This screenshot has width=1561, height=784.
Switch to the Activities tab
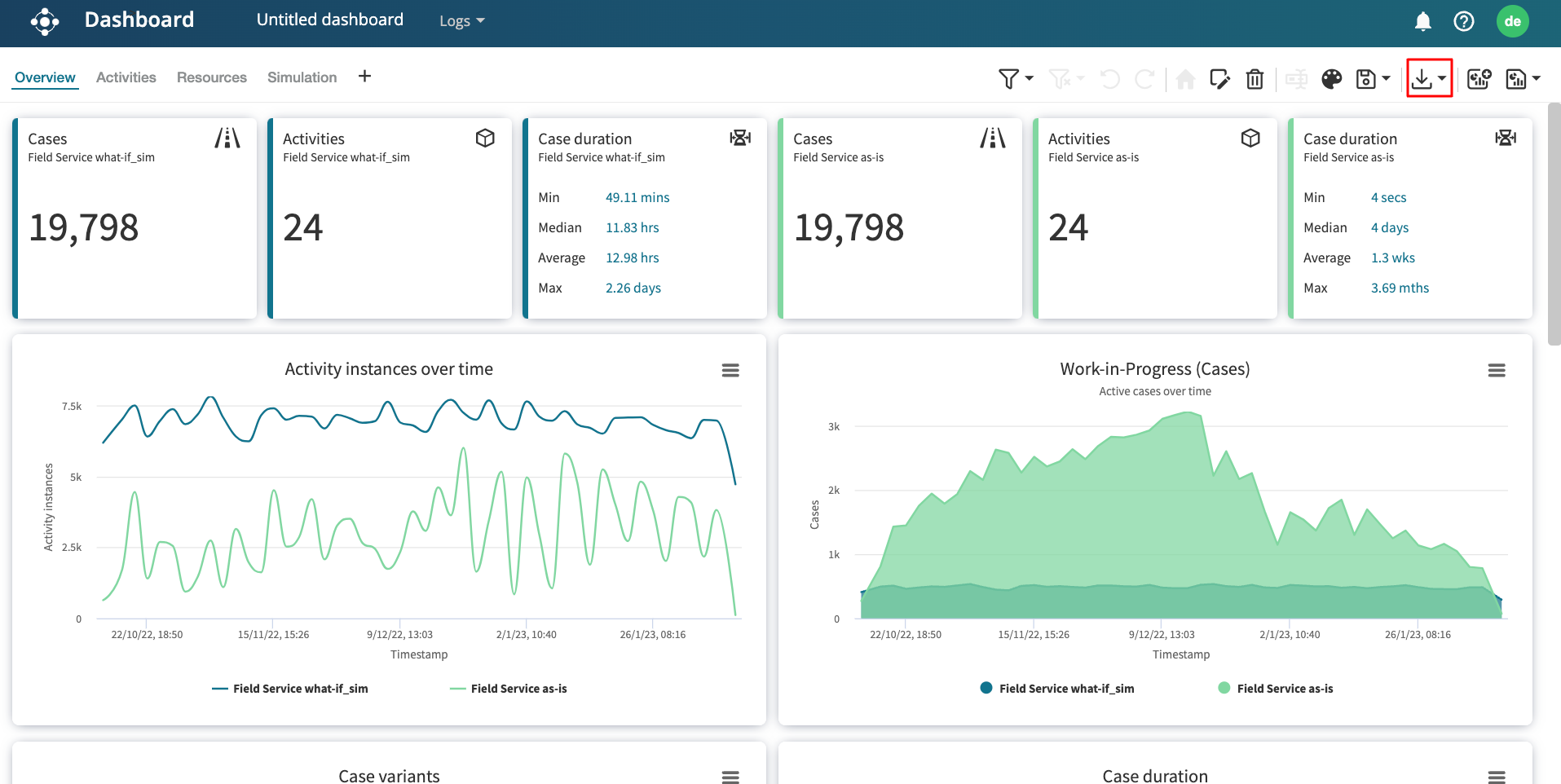coord(126,77)
